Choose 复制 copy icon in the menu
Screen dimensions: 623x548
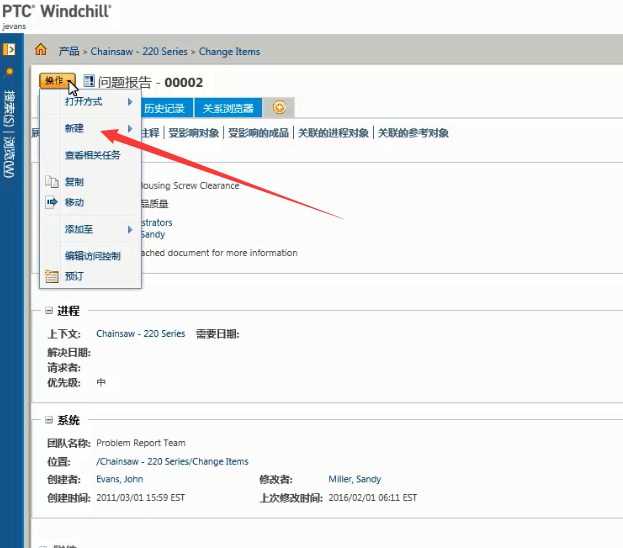coord(52,182)
